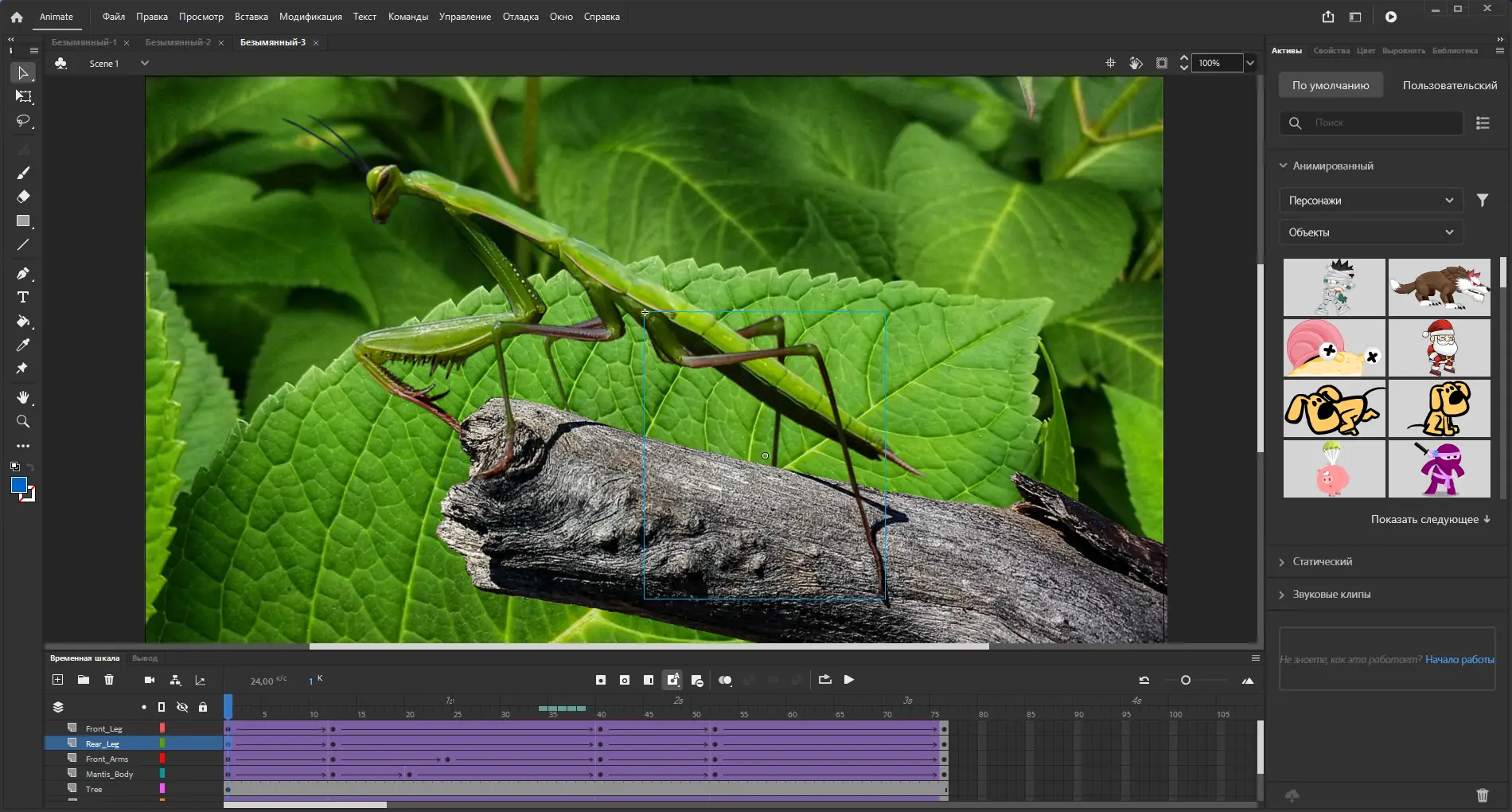
Task: Delete layer with timeline trash icon
Action: coord(109,680)
